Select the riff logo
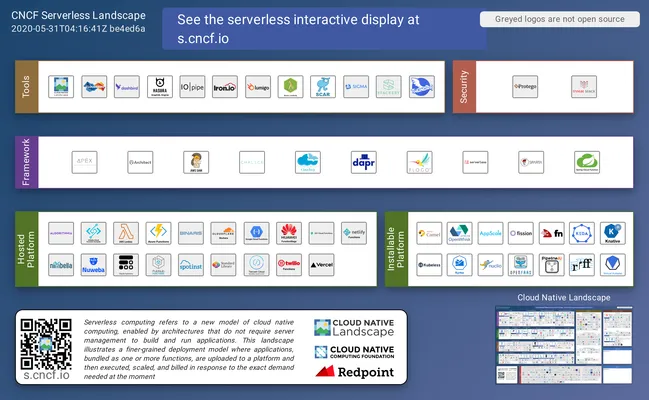Viewport: 649px width, 400px height. pyautogui.click(x=582, y=265)
